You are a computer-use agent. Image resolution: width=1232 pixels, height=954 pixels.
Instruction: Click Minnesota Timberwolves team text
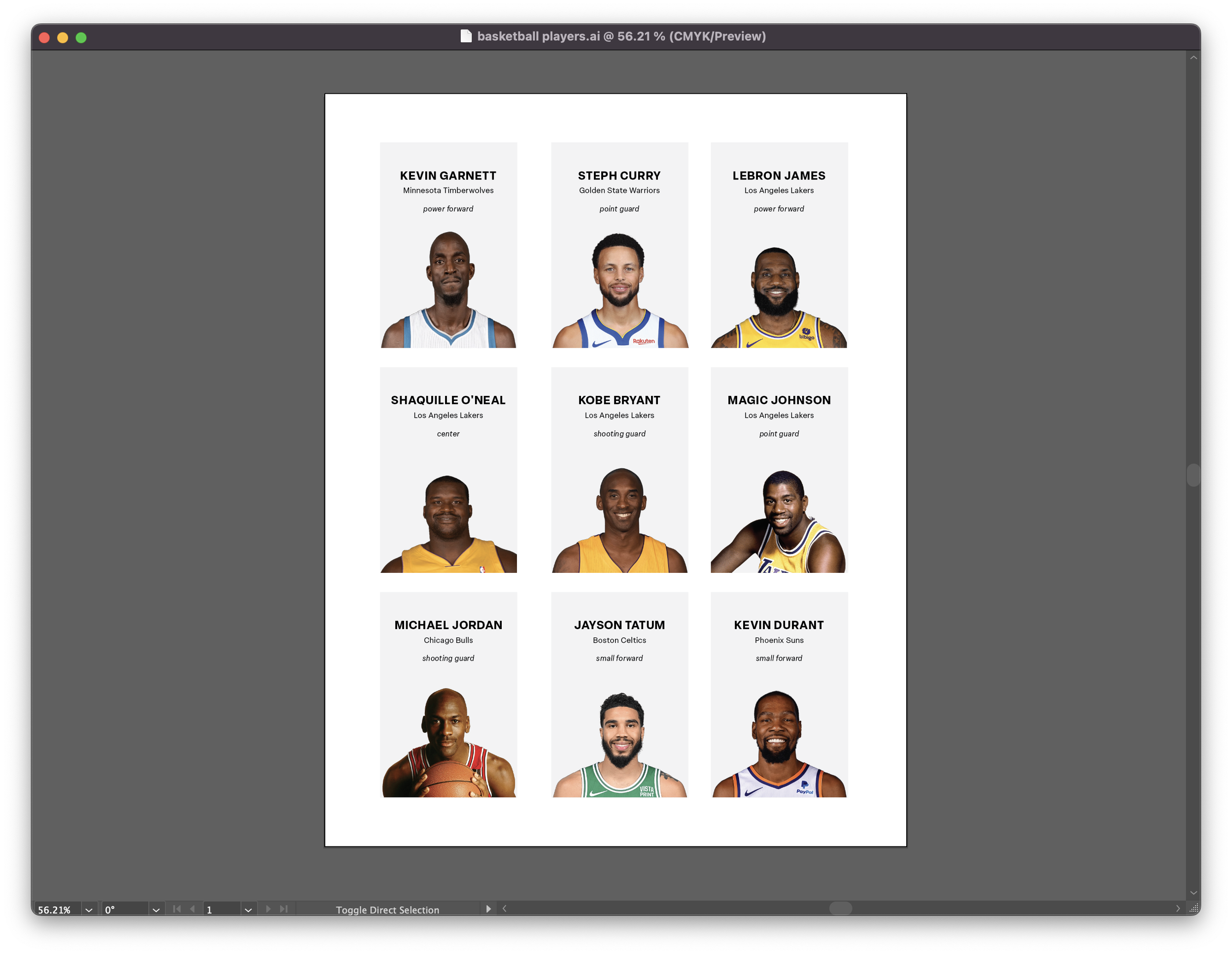pyautogui.click(x=448, y=190)
